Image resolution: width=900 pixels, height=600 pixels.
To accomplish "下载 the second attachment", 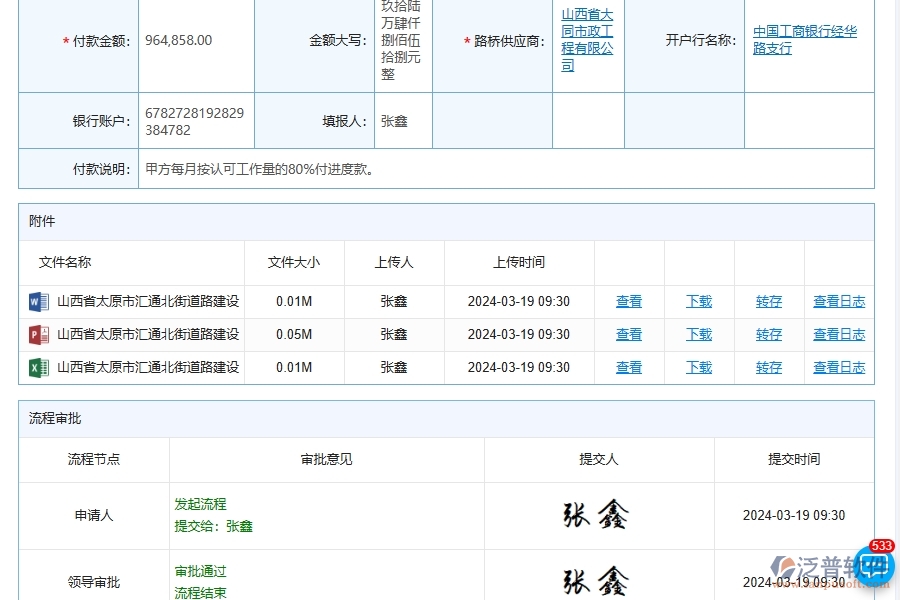I will tap(698, 334).
